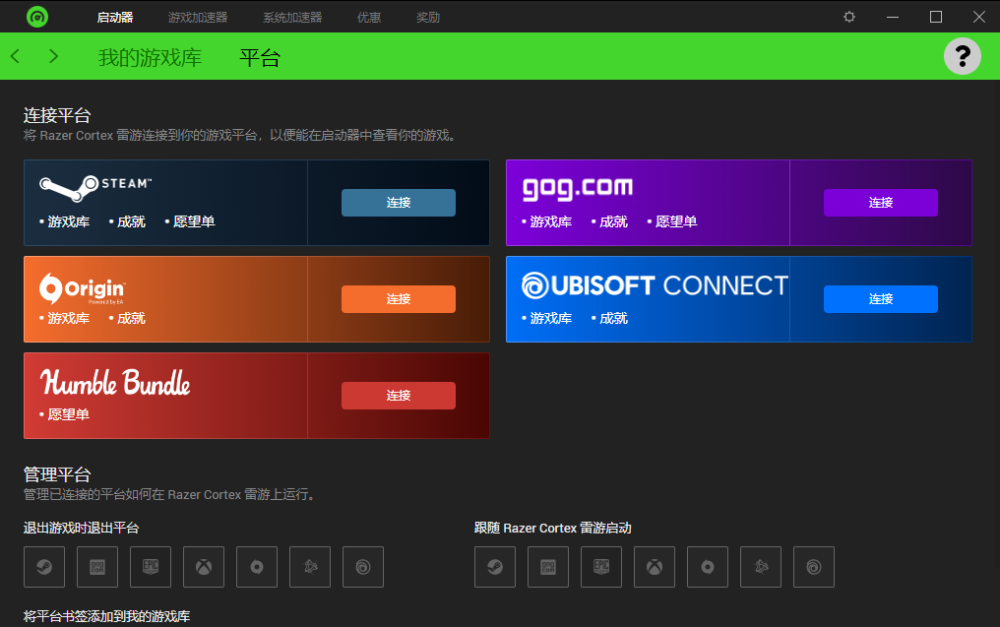Click 连接 on the Humble Bundle card
This screenshot has height=627, width=1000.
399,395
